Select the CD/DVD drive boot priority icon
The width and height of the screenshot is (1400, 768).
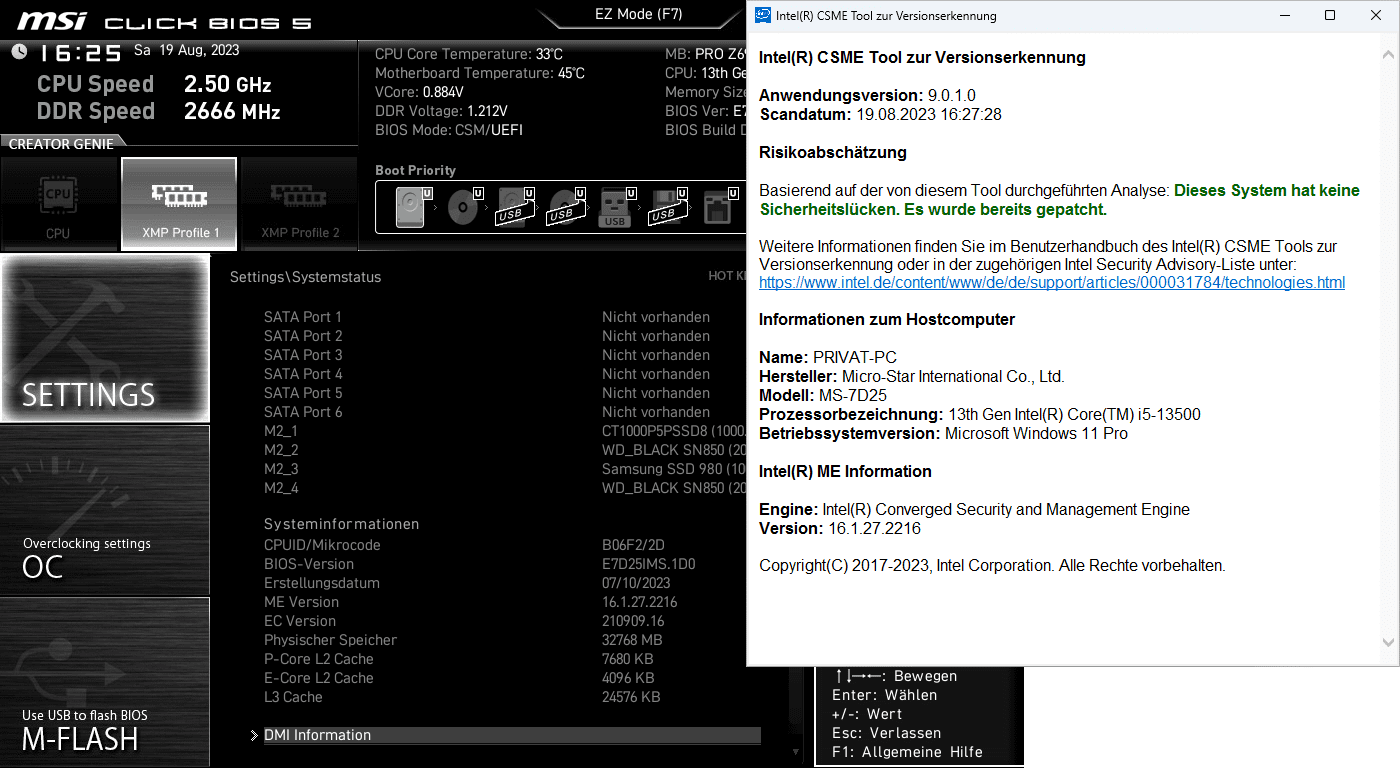click(463, 207)
